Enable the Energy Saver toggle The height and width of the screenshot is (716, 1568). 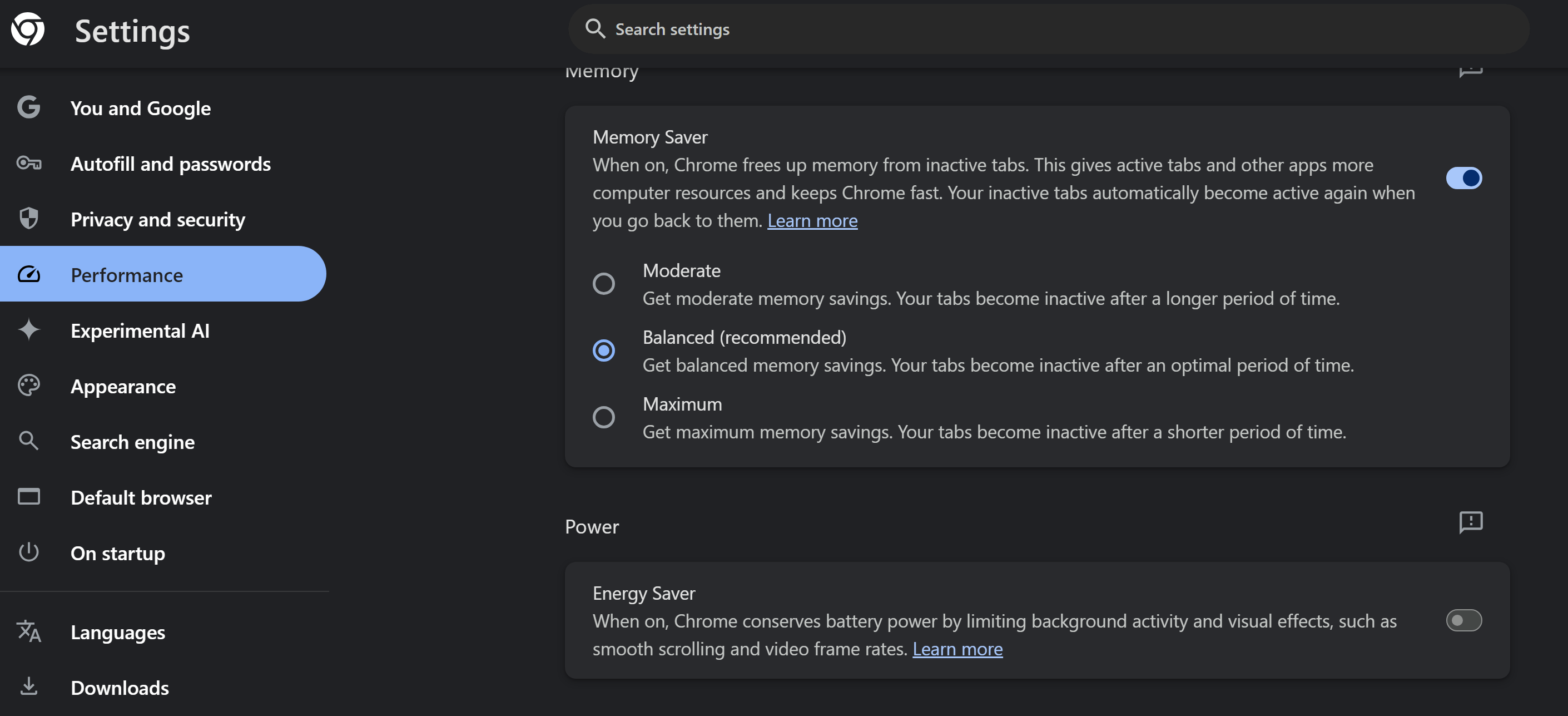tap(1463, 620)
